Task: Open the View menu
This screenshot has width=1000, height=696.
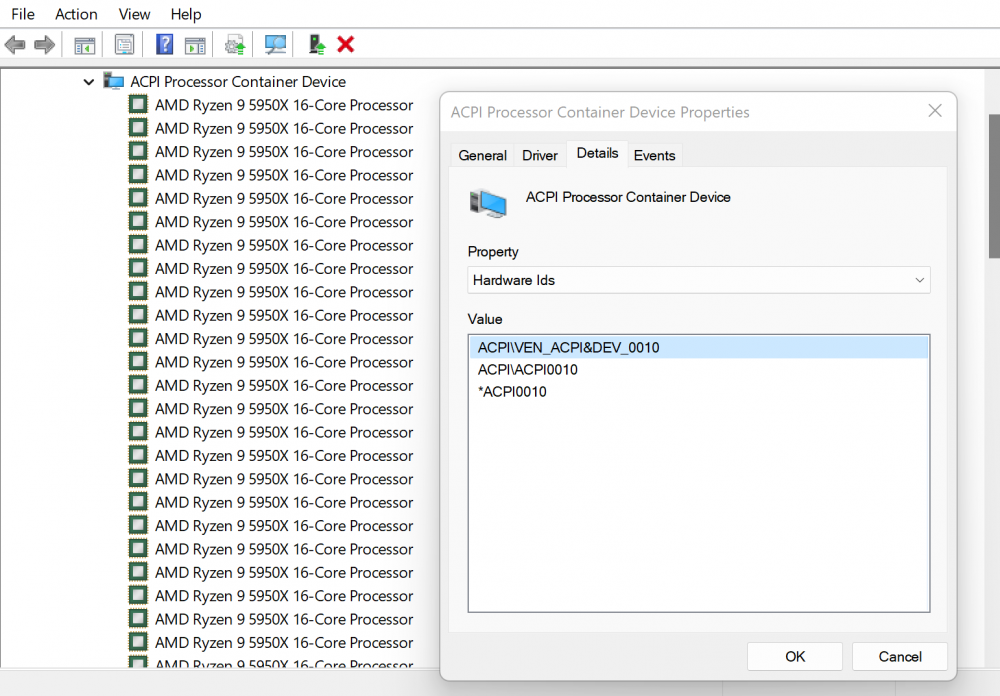Action: pyautogui.click(x=134, y=14)
